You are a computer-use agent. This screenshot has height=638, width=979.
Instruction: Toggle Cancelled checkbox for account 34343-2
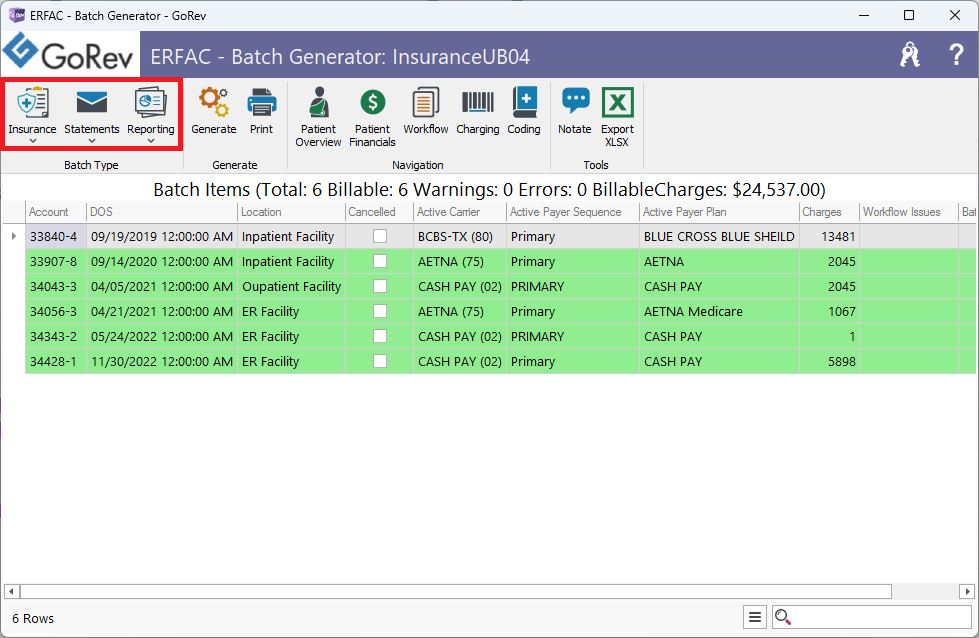[x=380, y=336]
